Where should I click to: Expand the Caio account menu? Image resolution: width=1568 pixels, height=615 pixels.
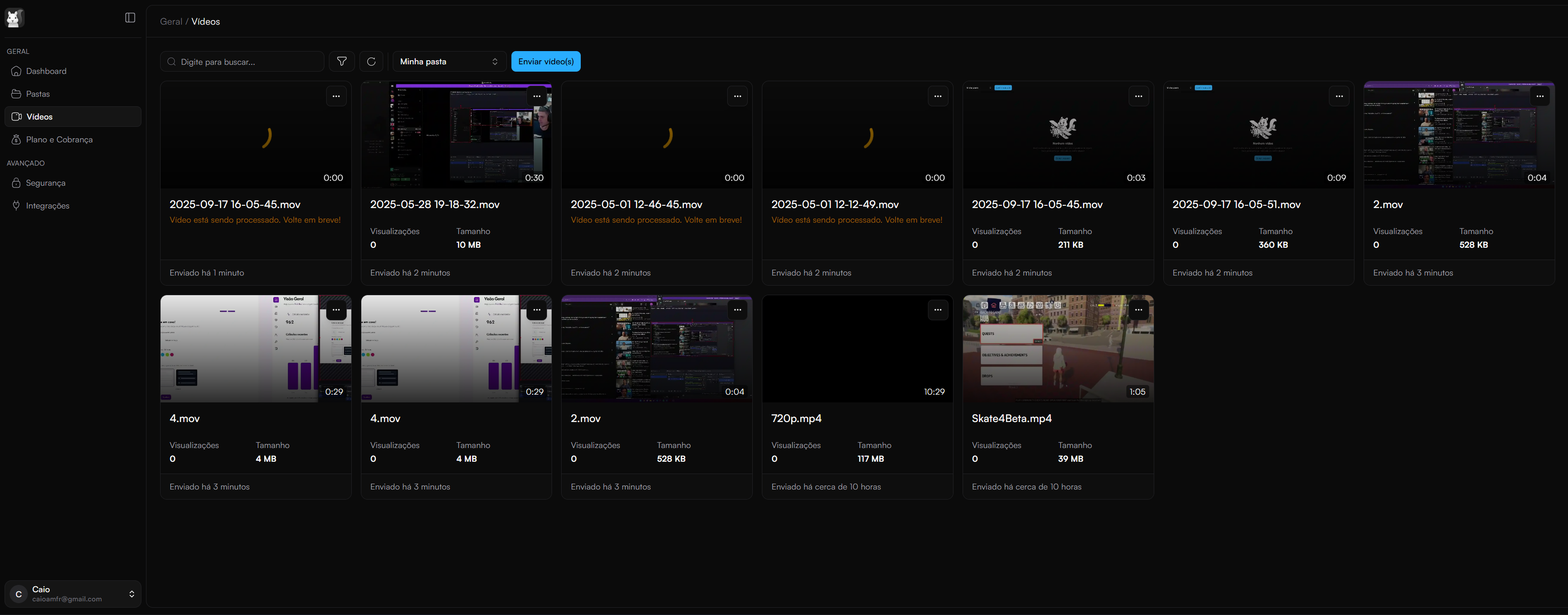click(73, 594)
